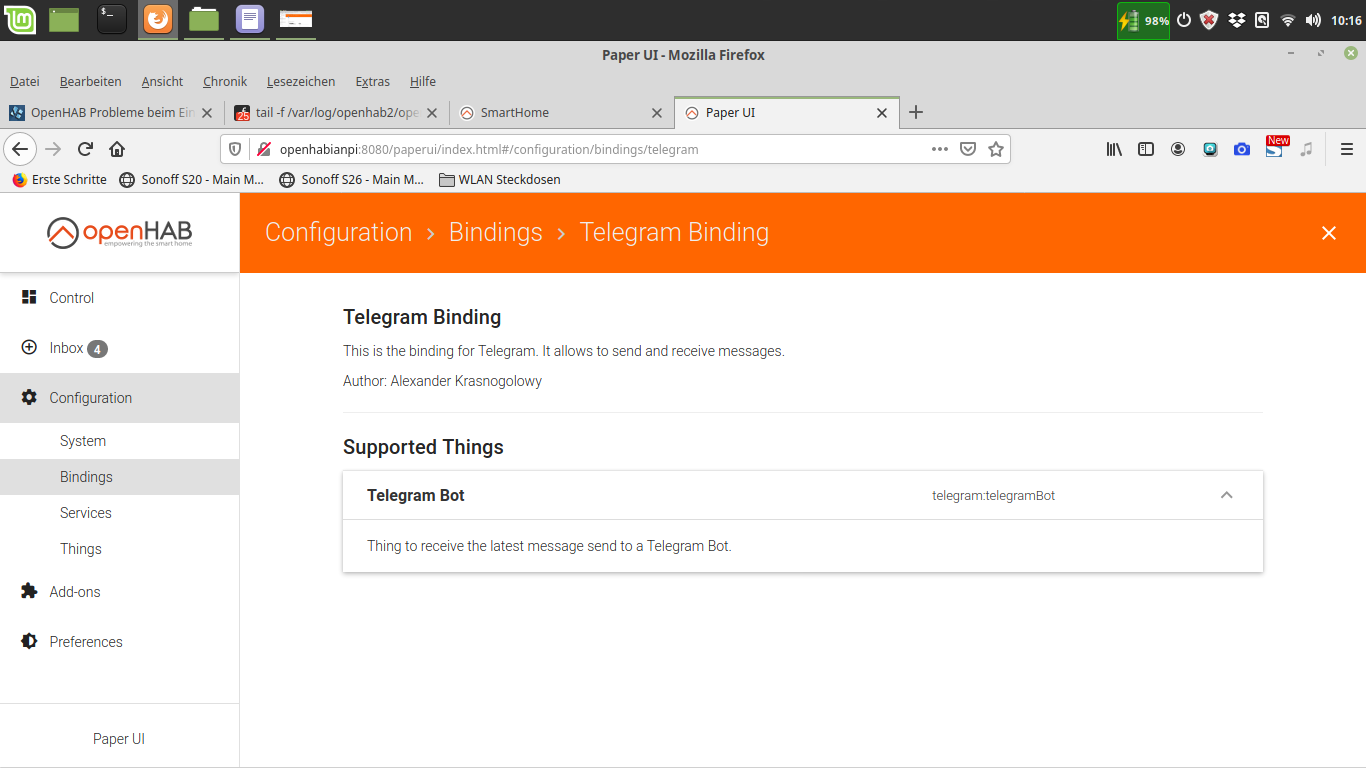Open a new browser tab
1366x768 pixels.
tap(915, 112)
